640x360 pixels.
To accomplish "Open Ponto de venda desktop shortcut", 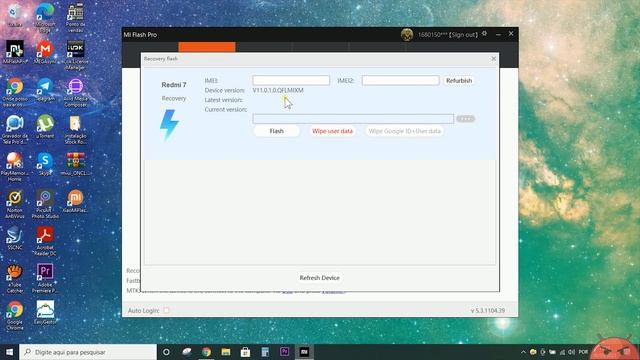I will pyautogui.click(x=76, y=18).
